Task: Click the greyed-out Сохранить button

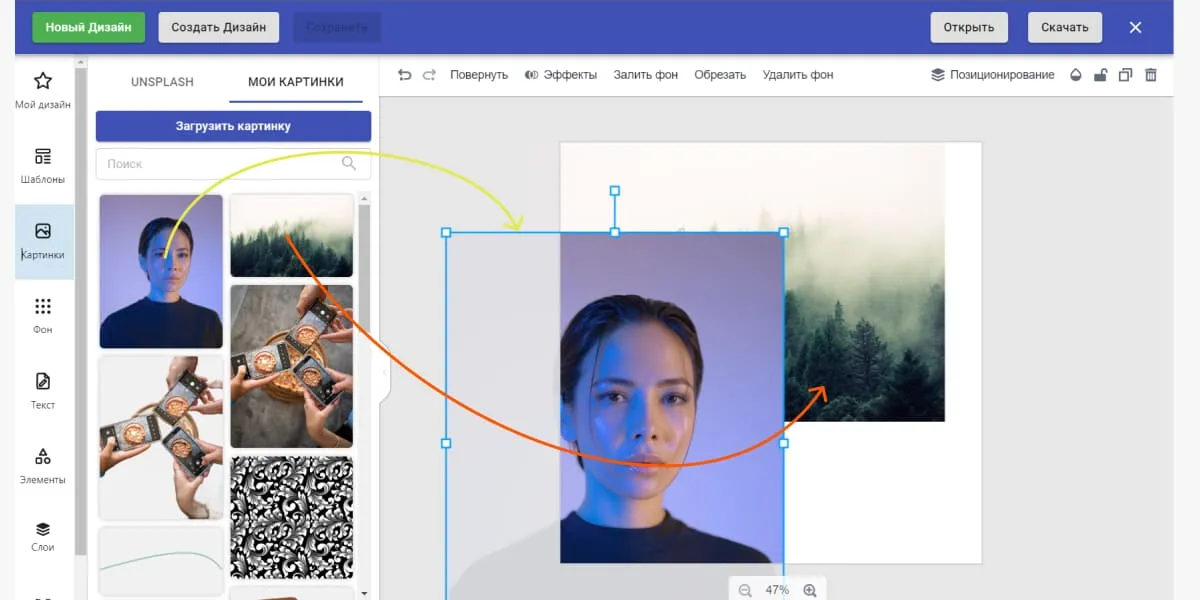Action: tap(337, 27)
